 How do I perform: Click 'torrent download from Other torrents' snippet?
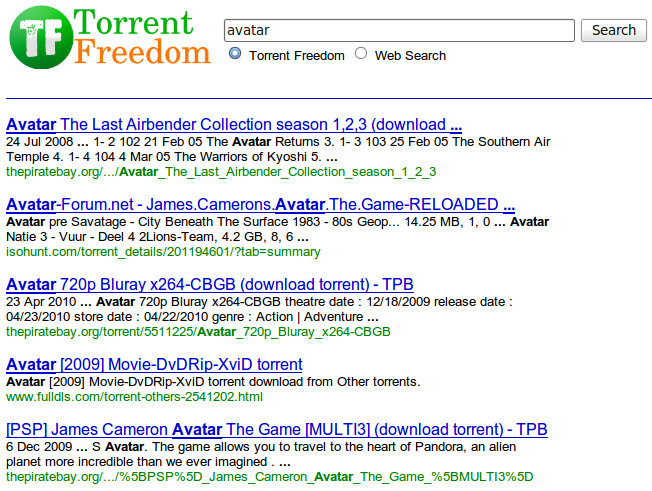coord(314,382)
